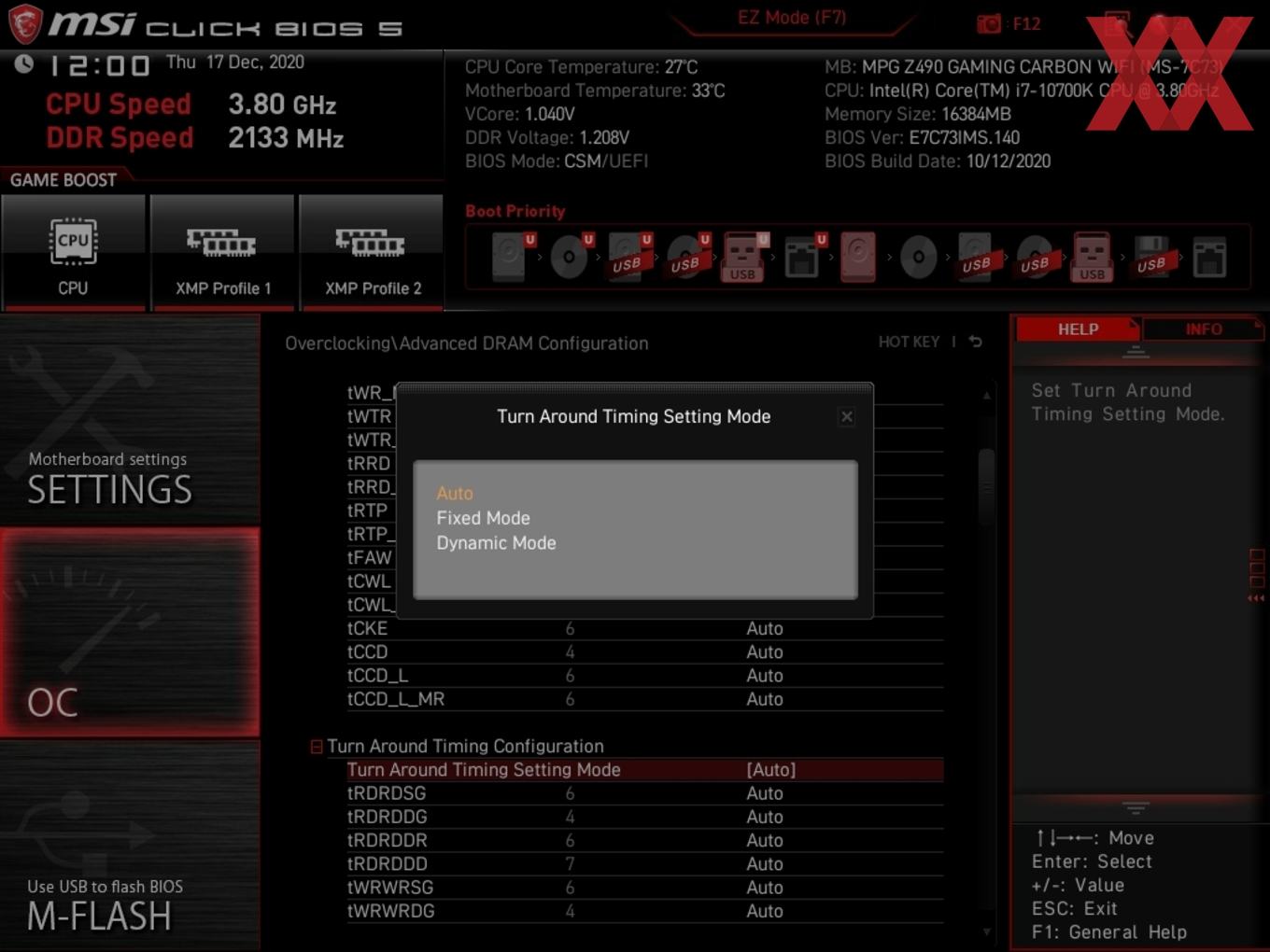
Task: Select the UEFI USB key boot icon
Action: (744, 257)
